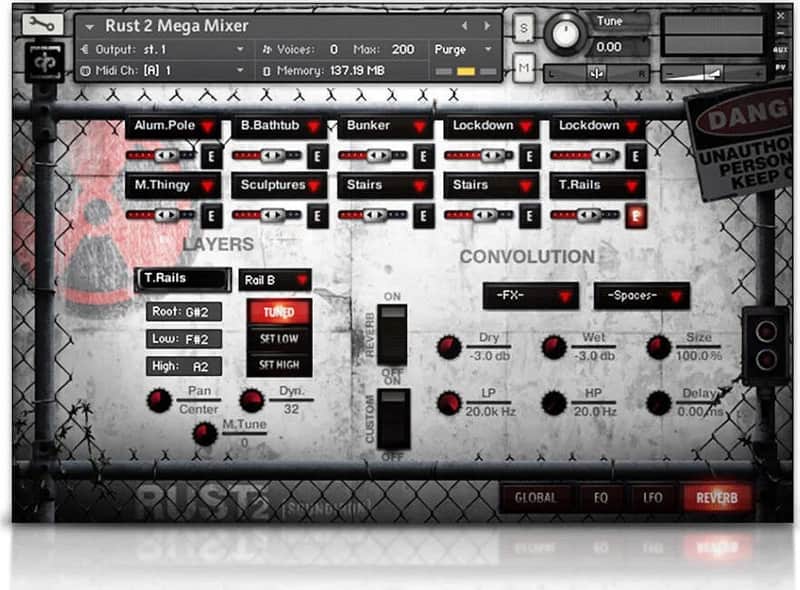Open the E editor for Alum.Pole

211,156
